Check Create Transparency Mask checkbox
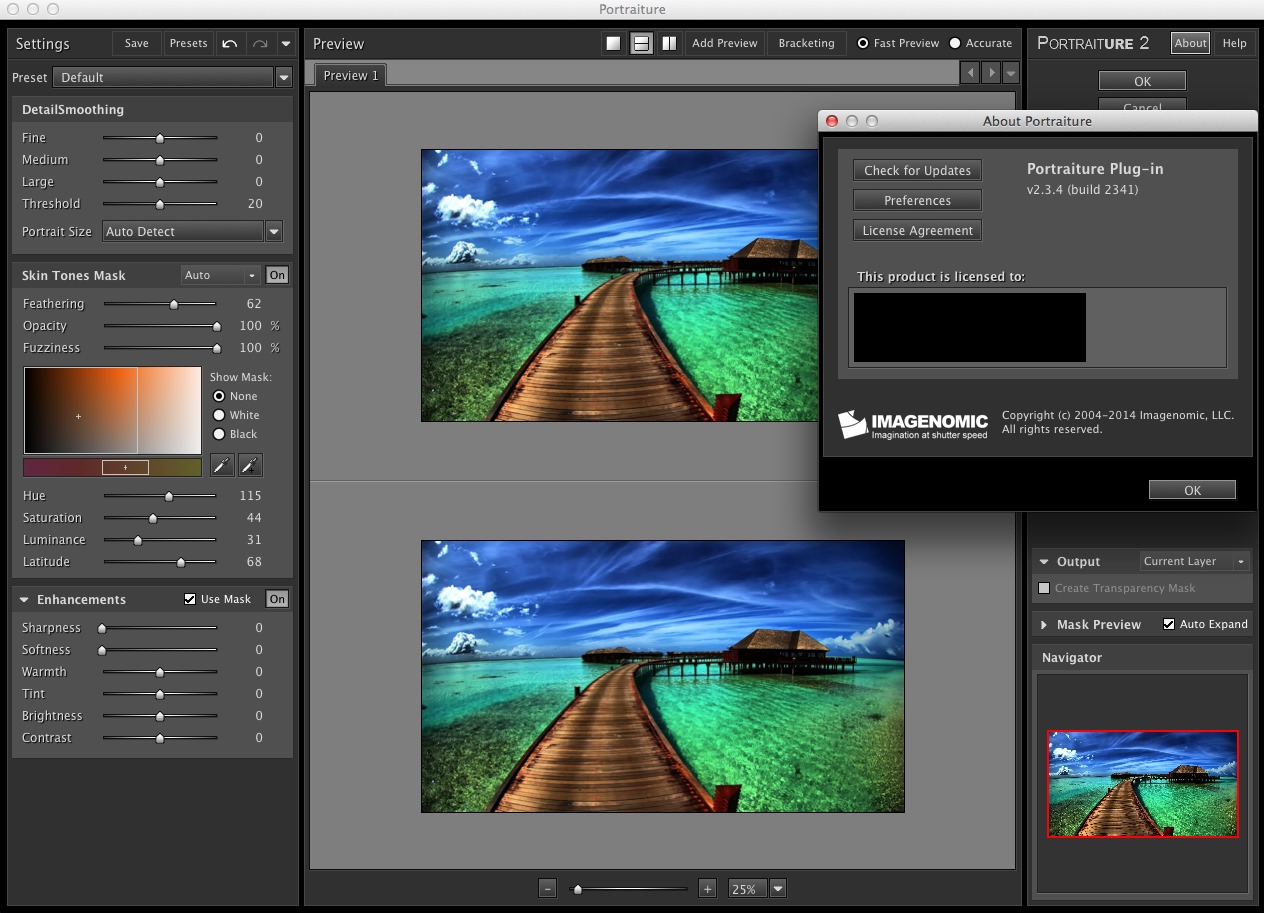Image resolution: width=1264 pixels, height=913 pixels. [1045, 588]
